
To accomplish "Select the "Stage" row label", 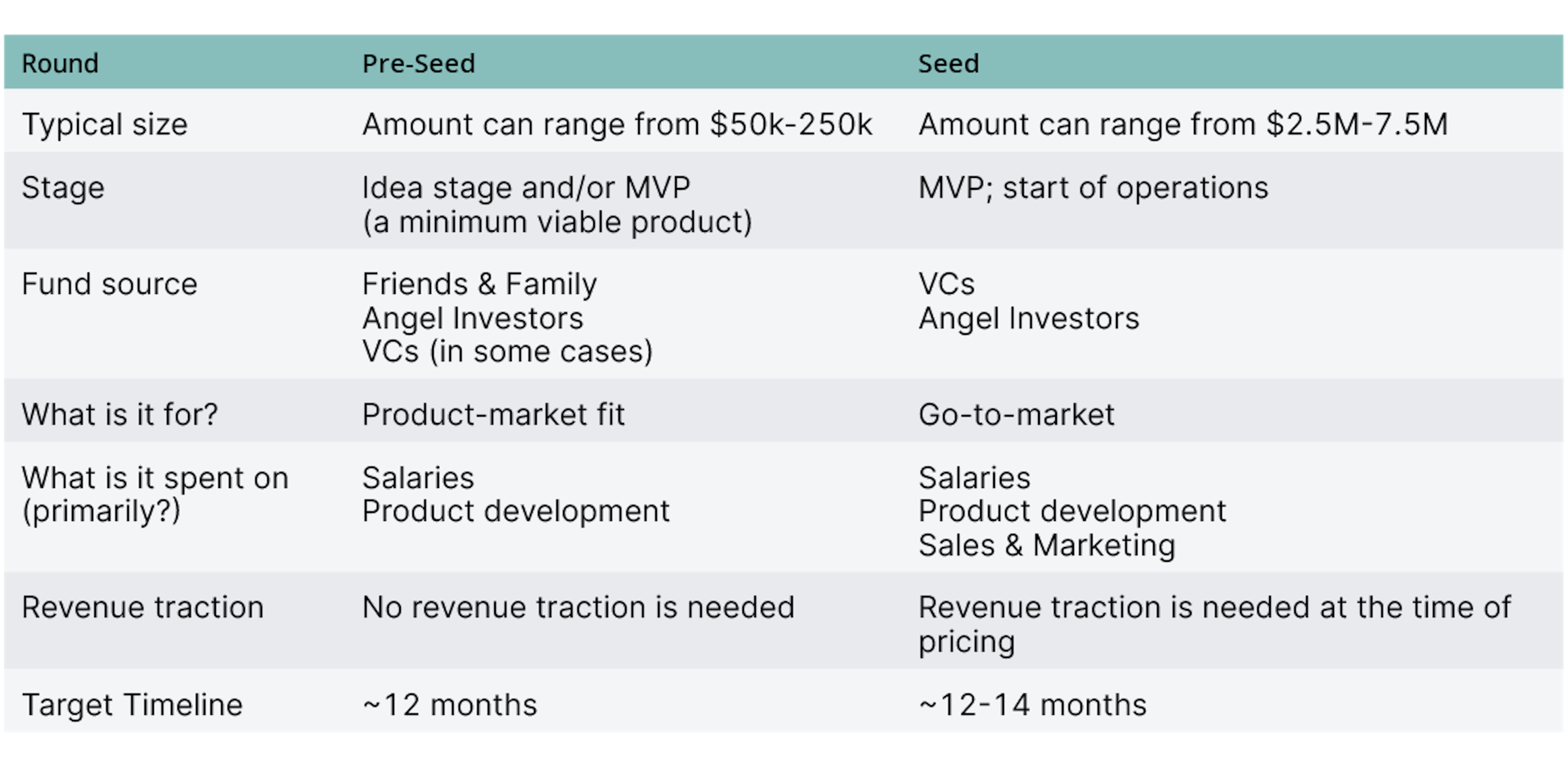I will 63,187.
